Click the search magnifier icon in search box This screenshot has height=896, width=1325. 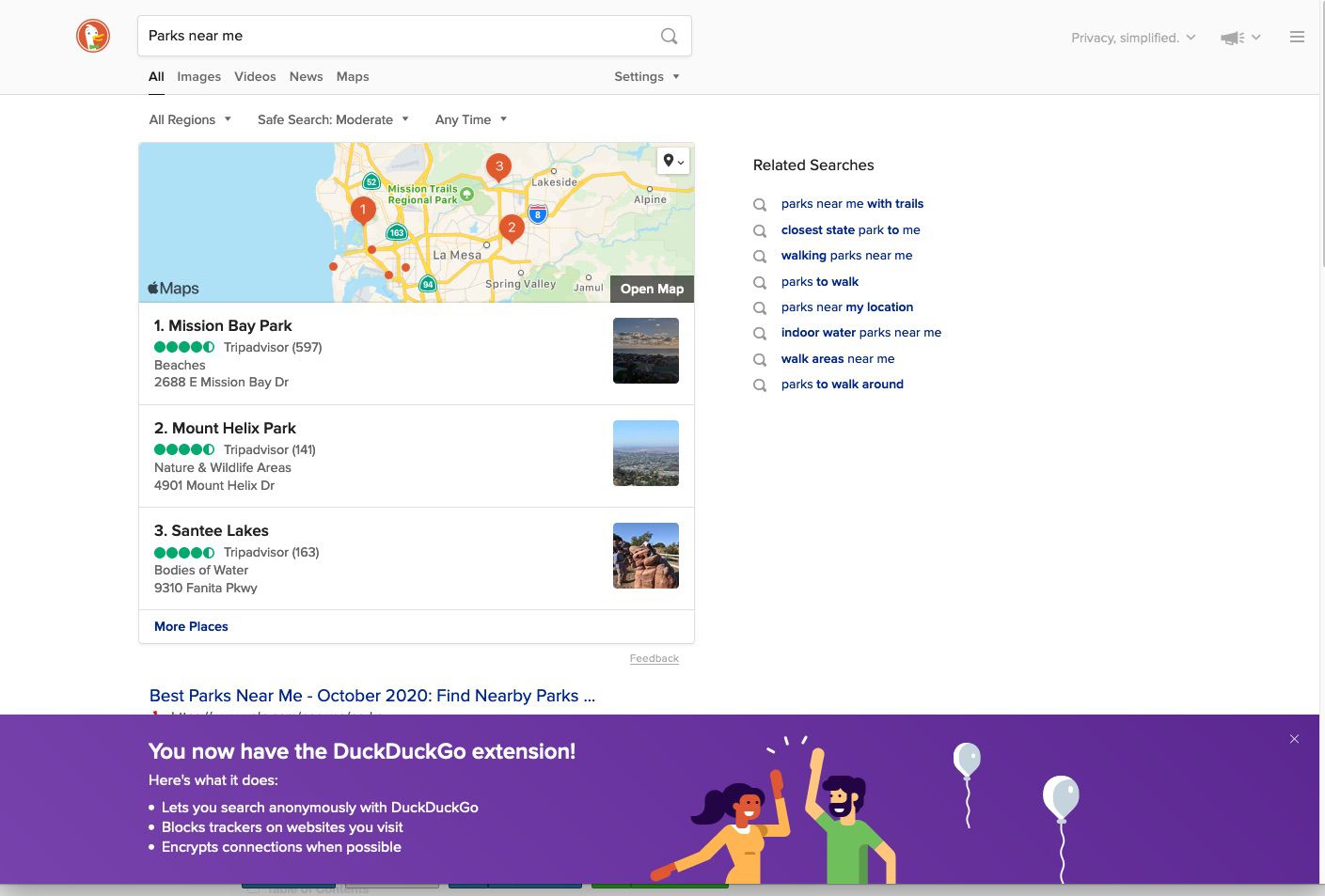(669, 36)
